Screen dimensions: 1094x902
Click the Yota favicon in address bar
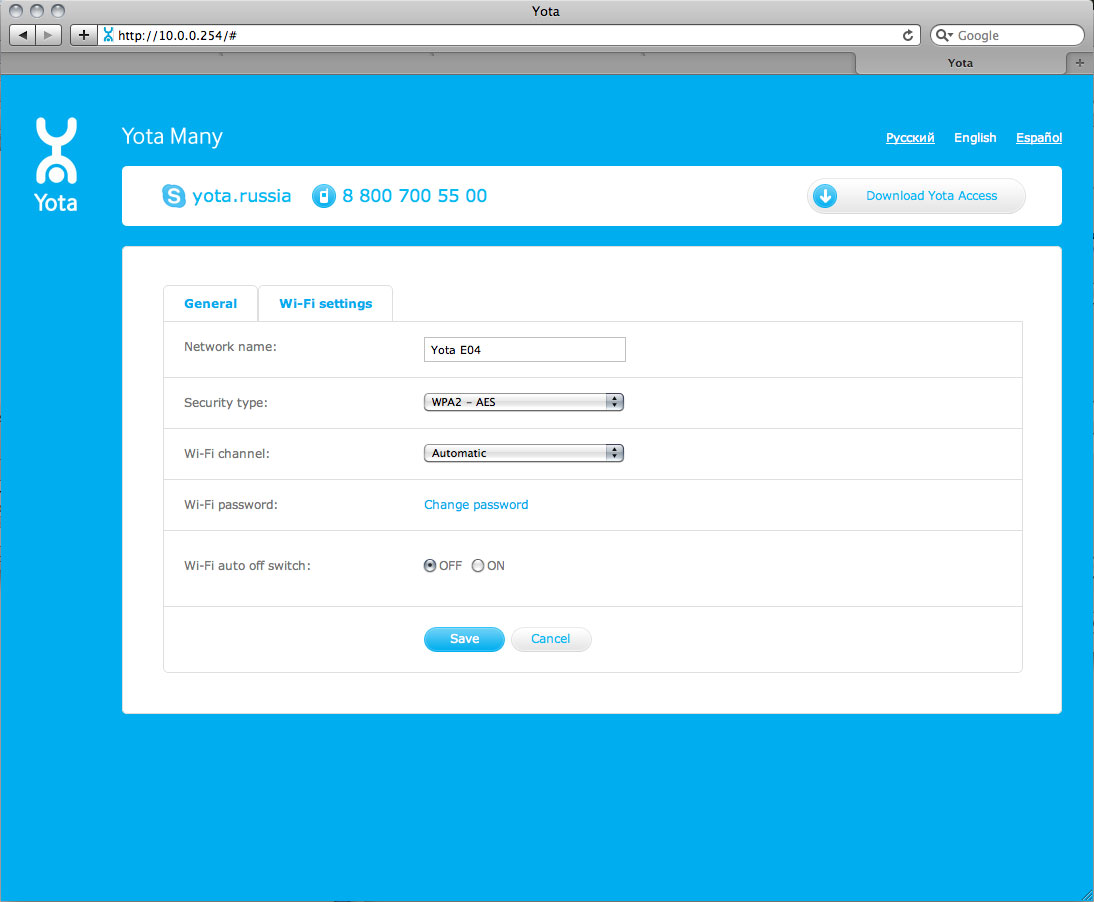[108, 35]
